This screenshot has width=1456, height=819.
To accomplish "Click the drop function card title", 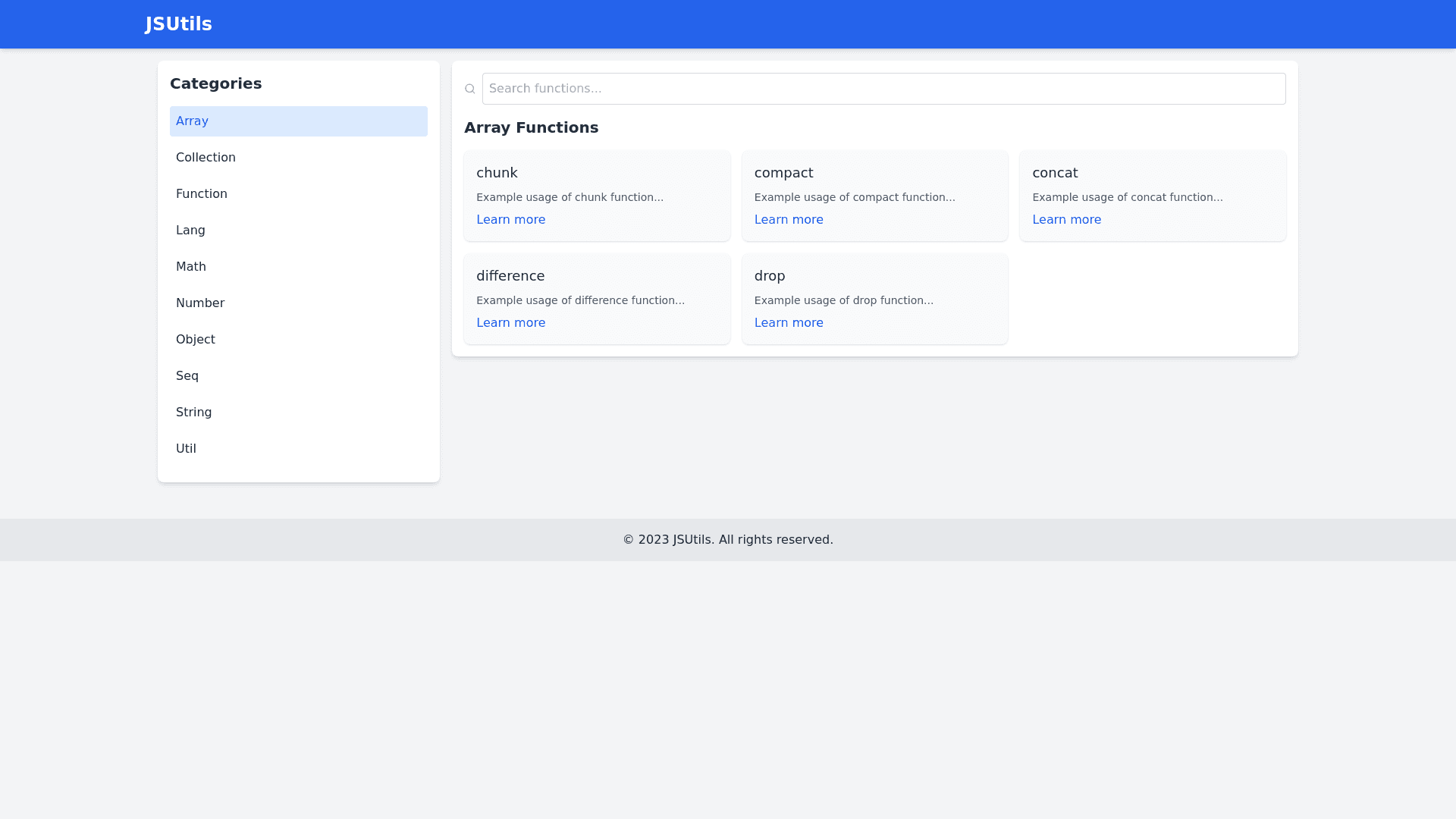I will [770, 276].
